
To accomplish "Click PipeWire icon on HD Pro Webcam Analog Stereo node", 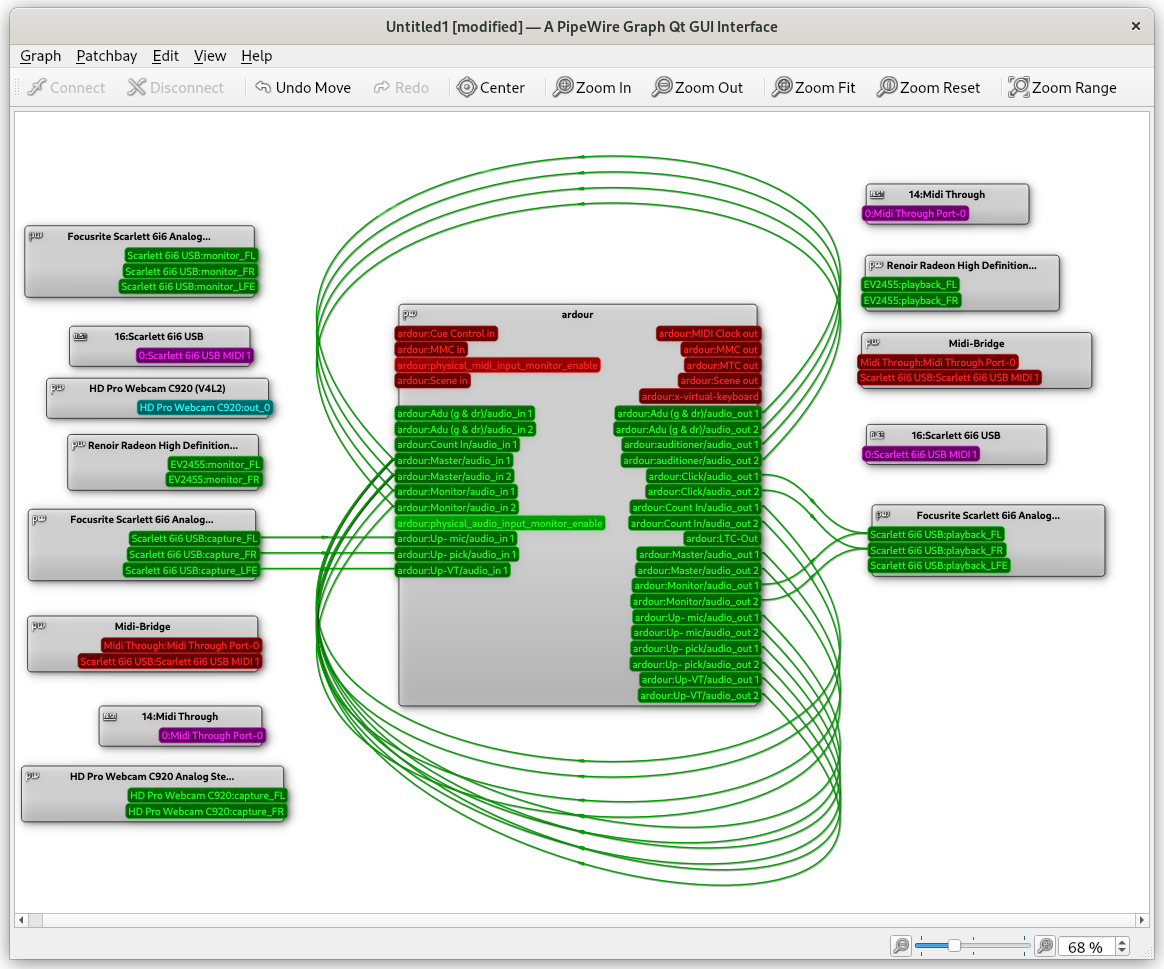I will pos(33,776).
